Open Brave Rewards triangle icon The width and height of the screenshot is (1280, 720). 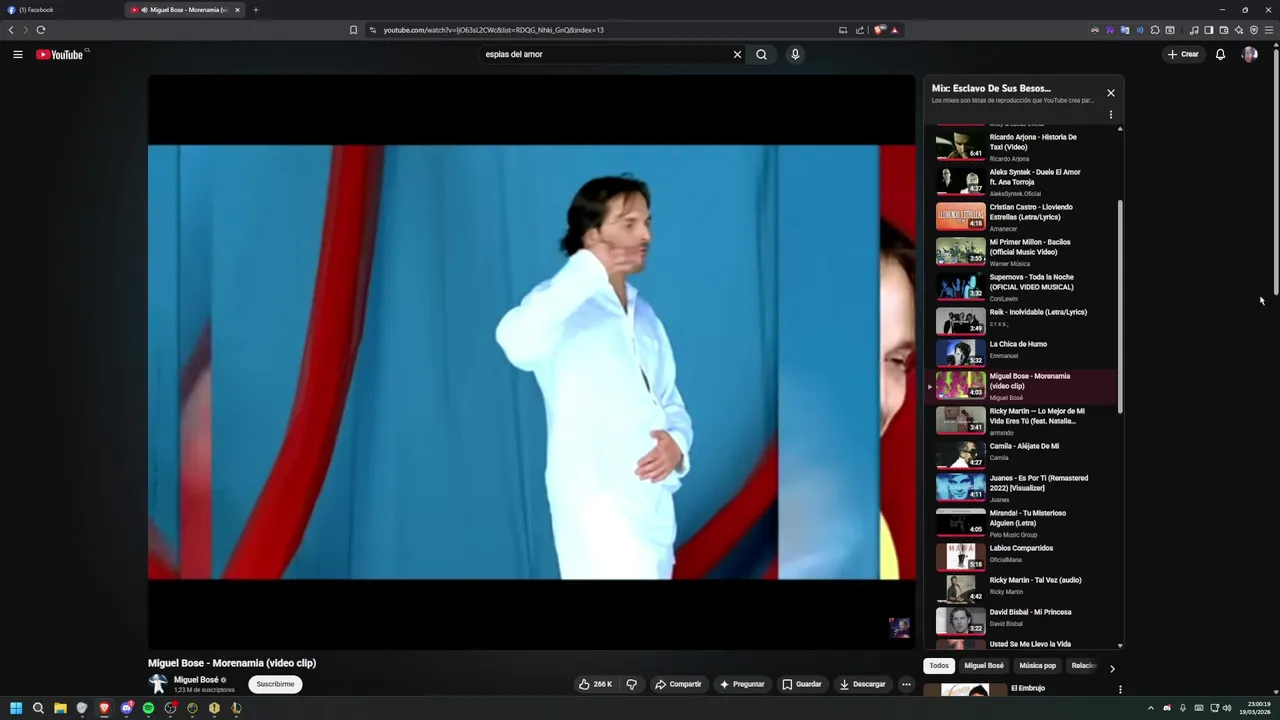[x=894, y=30]
